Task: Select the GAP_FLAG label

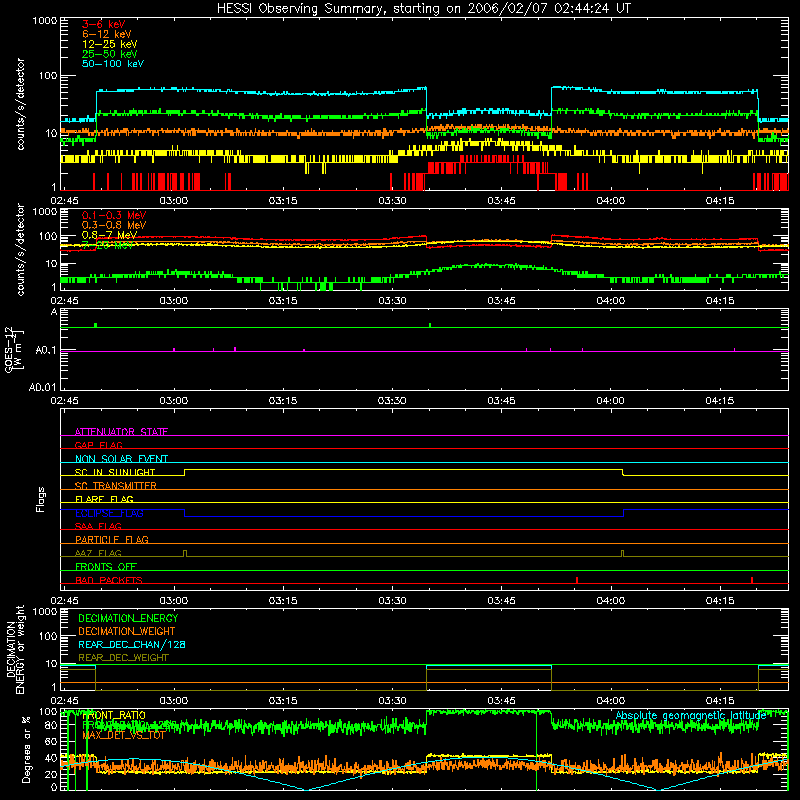Action: coord(98,445)
